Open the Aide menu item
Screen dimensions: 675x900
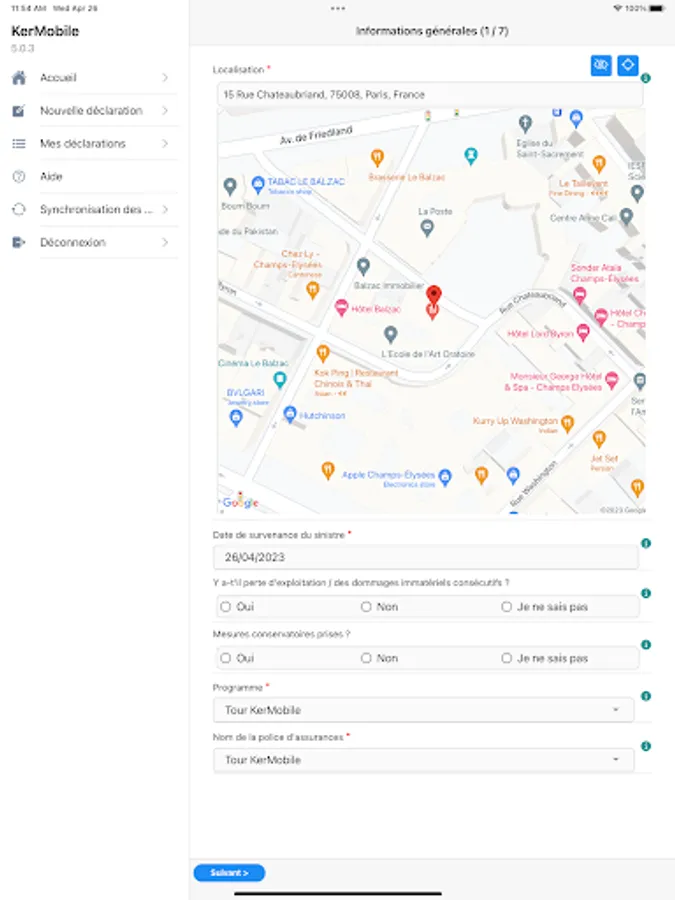[95, 176]
